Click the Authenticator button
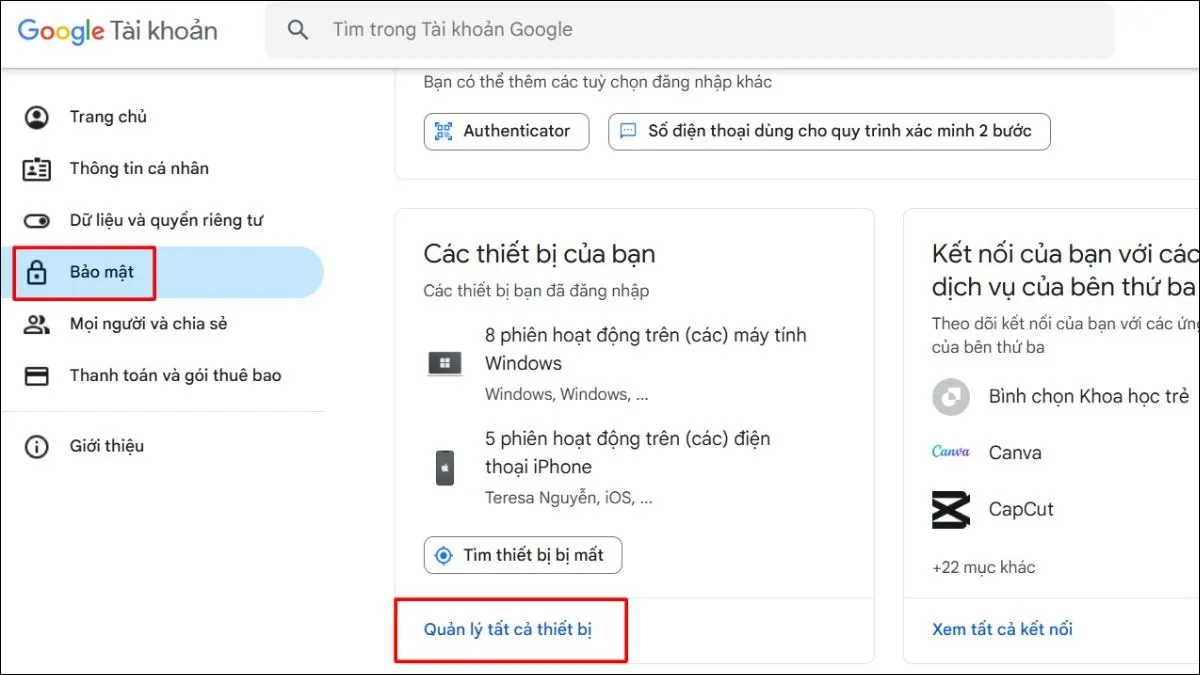Viewport: 1200px width, 675px height. (x=506, y=131)
